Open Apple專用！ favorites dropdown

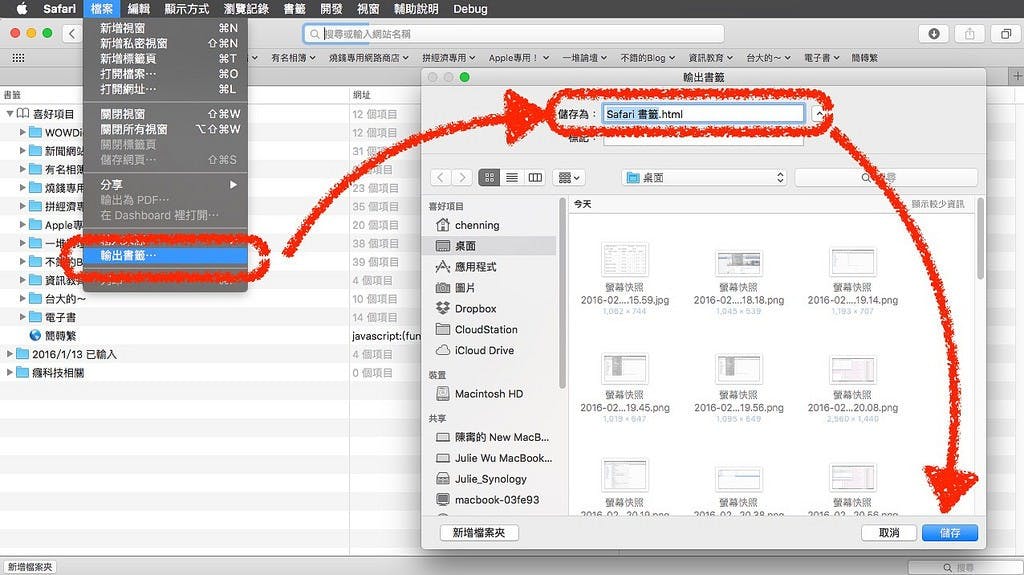(x=519, y=58)
